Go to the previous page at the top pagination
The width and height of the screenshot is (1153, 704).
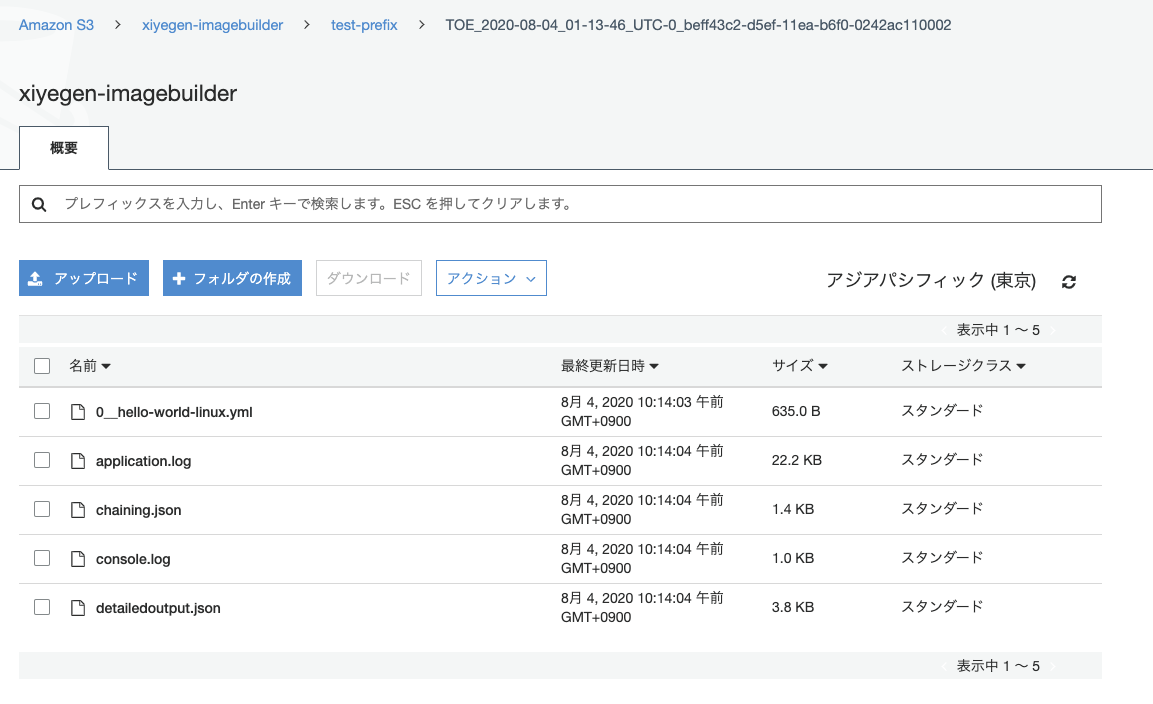(944, 330)
